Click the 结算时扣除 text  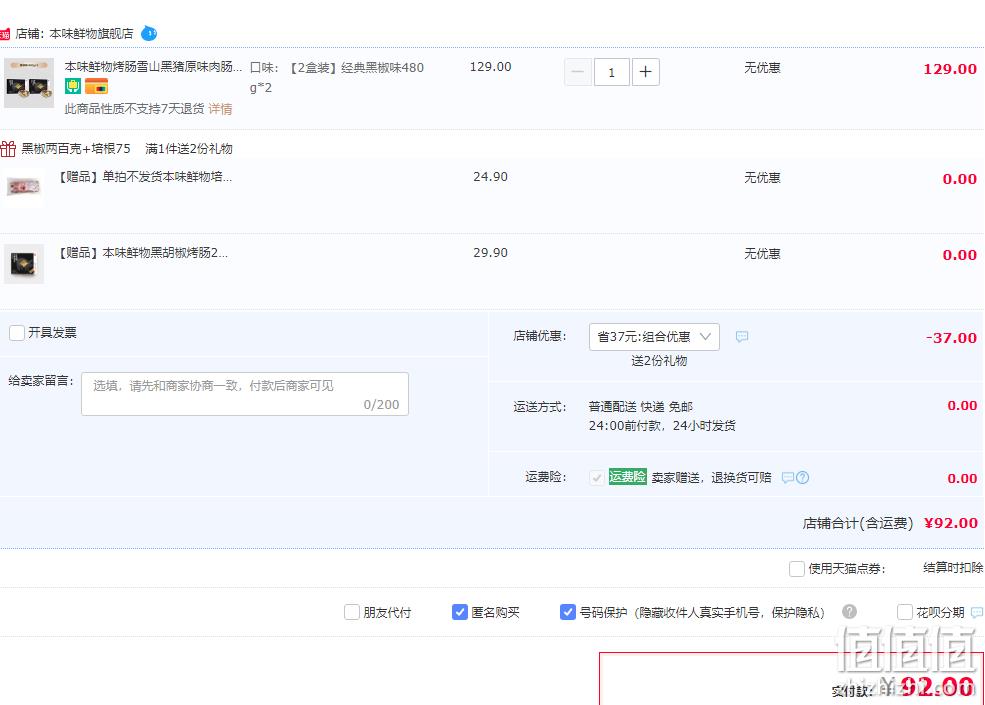(x=953, y=567)
